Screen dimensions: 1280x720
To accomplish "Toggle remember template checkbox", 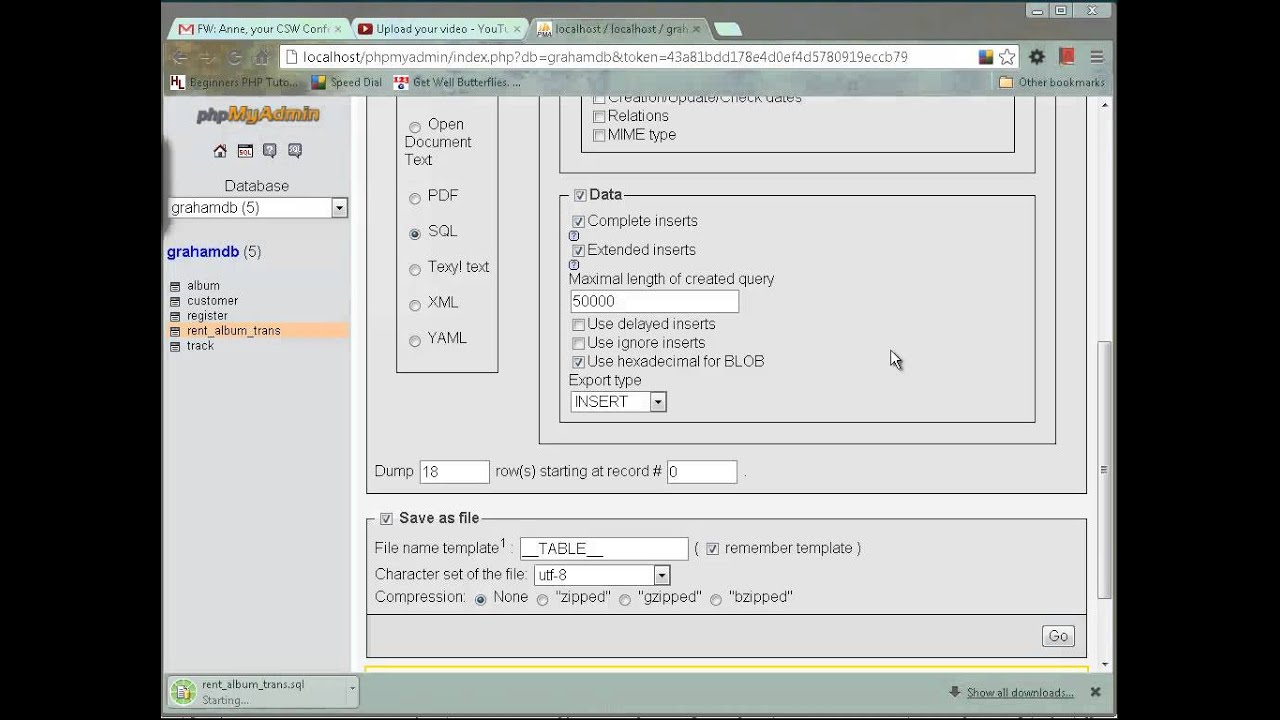I will click(712, 549).
